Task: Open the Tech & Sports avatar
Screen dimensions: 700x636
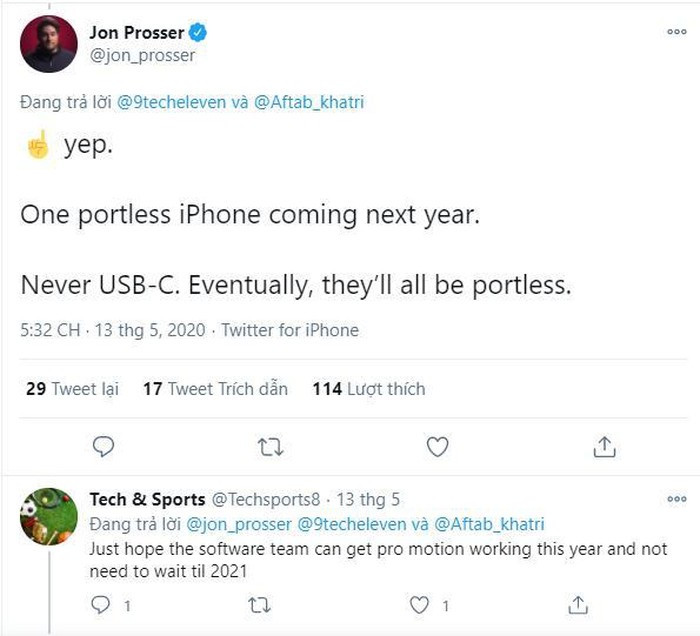Action: pyautogui.click(x=48, y=516)
